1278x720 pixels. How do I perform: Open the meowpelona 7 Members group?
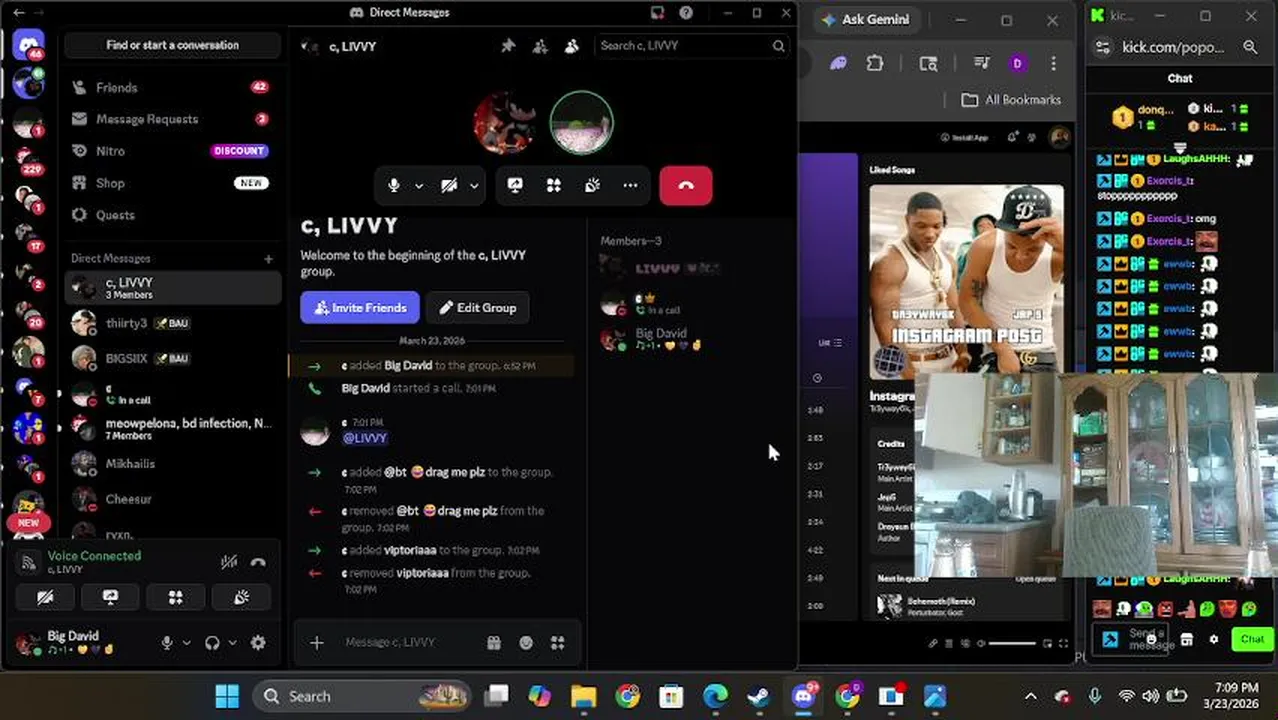(172, 429)
